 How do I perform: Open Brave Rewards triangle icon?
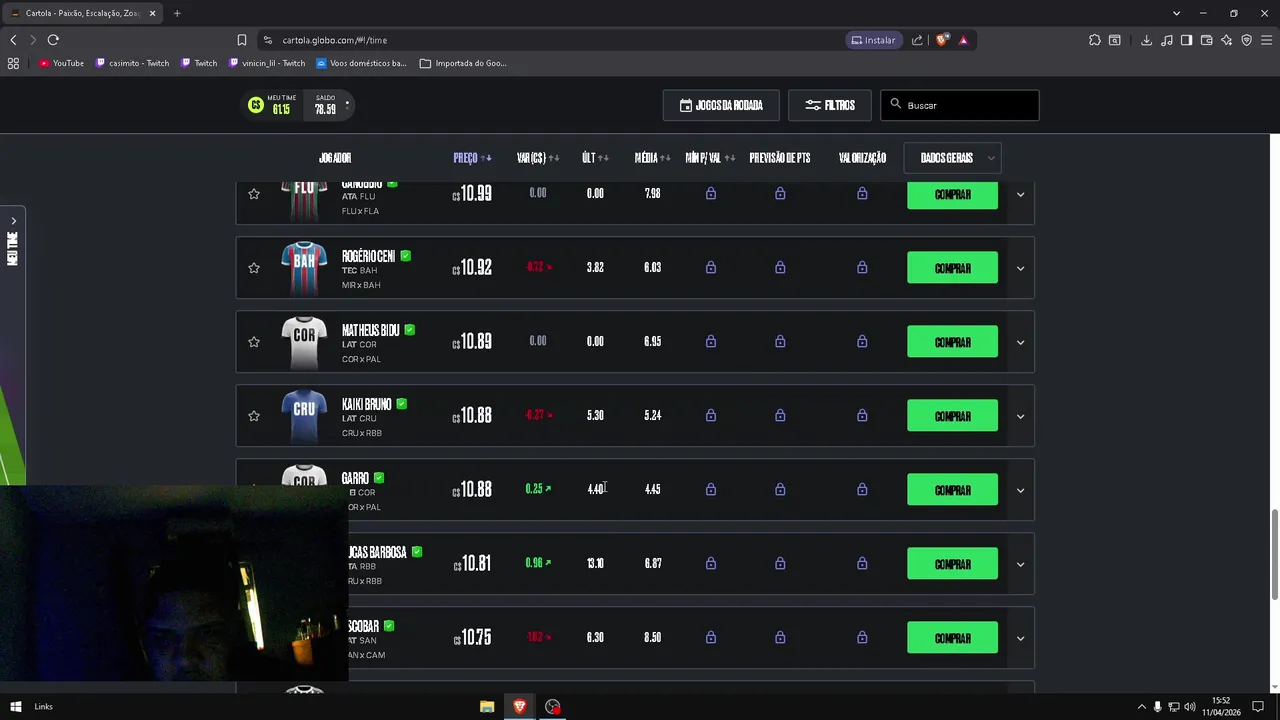963,40
